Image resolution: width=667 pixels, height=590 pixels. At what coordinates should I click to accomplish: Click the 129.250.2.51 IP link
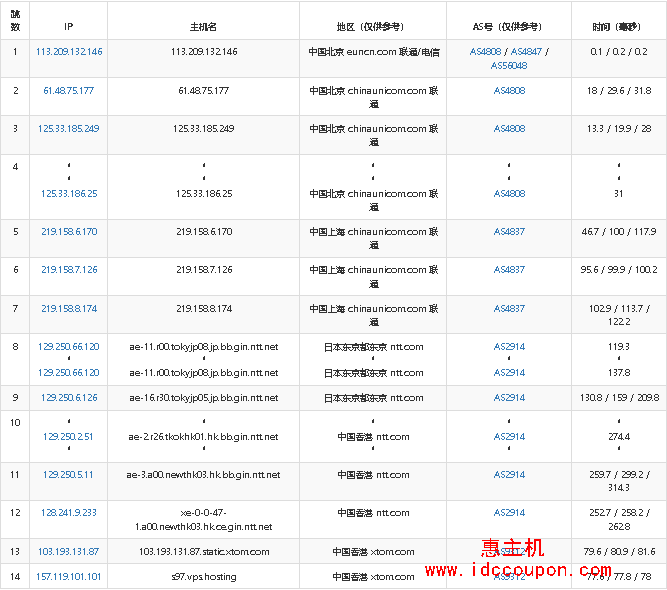coord(69,436)
